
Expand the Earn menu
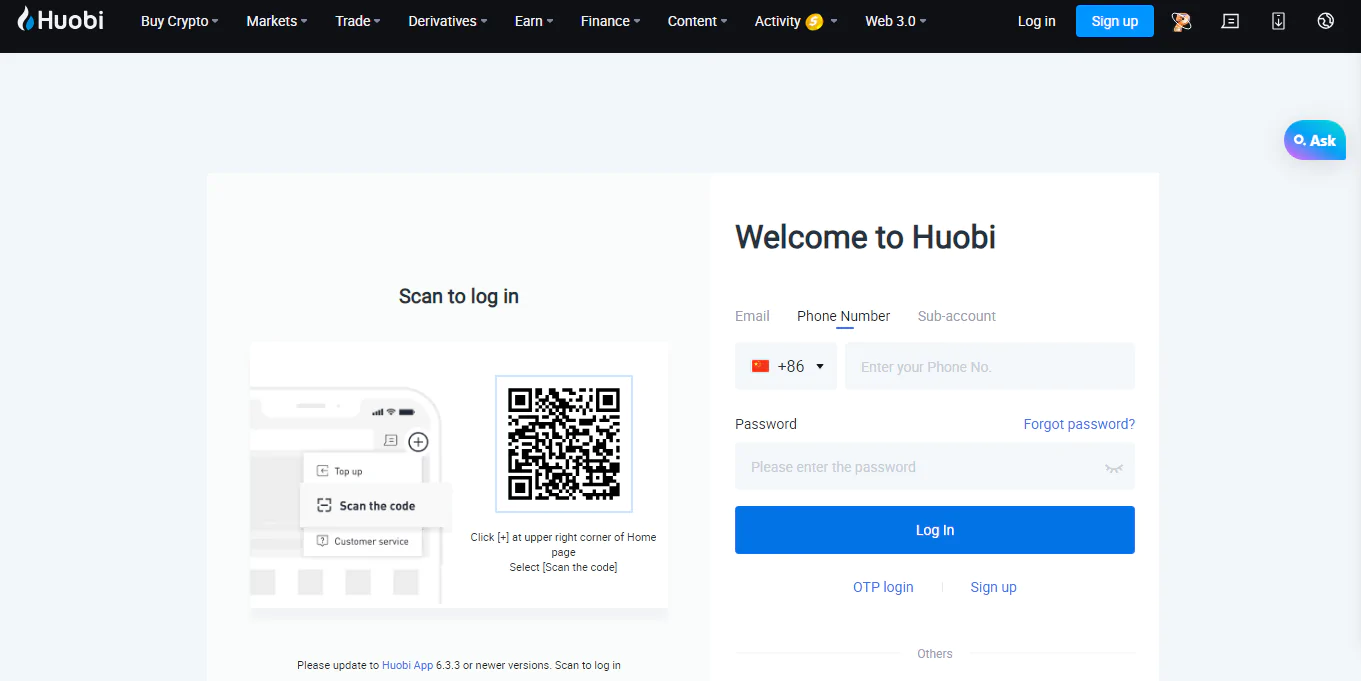tap(534, 21)
